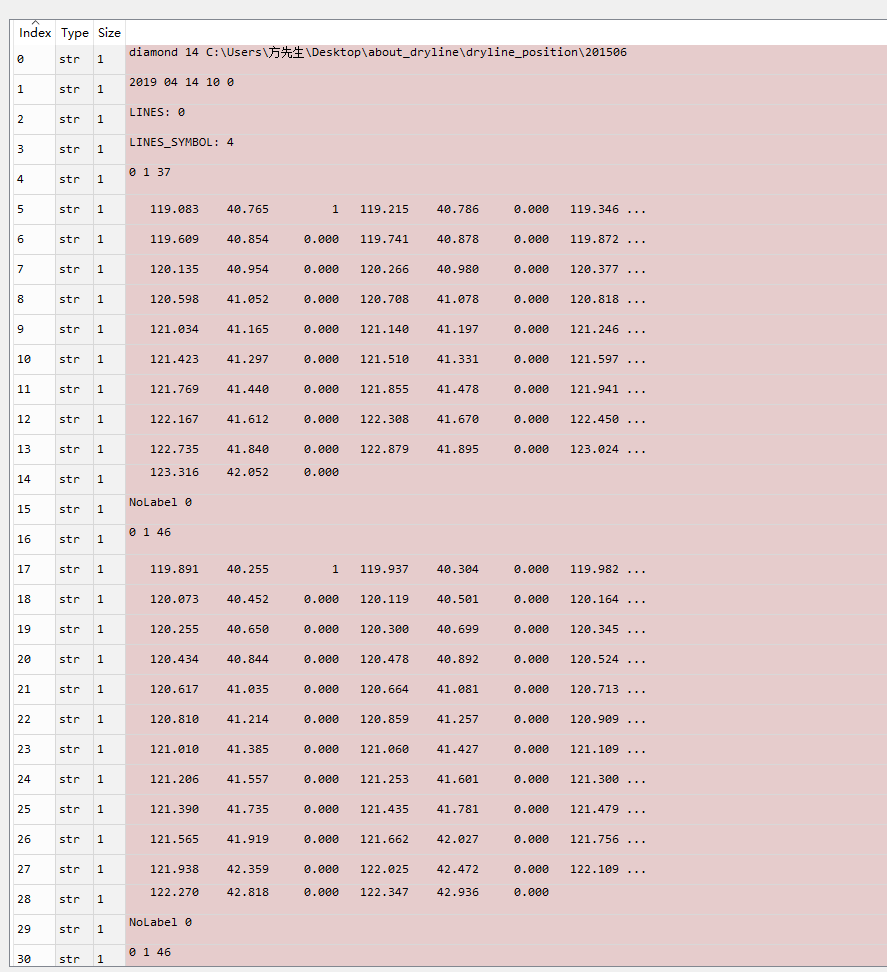Image resolution: width=887 pixels, height=972 pixels.
Task: Select the row value beginning 121.206
Action: [506, 779]
